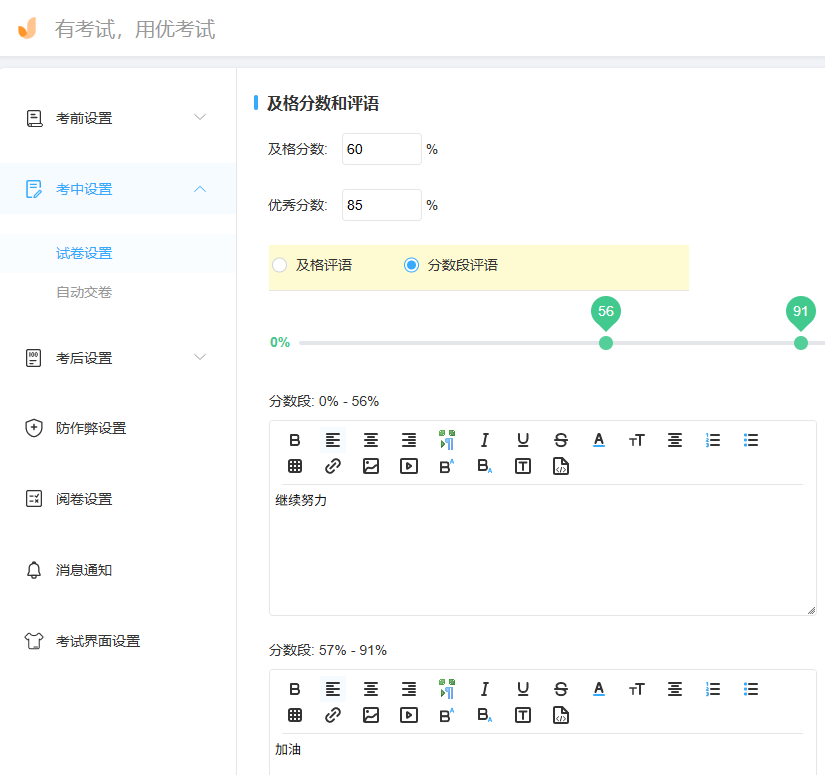Select the italic formatting icon

click(x=484, y=440)
